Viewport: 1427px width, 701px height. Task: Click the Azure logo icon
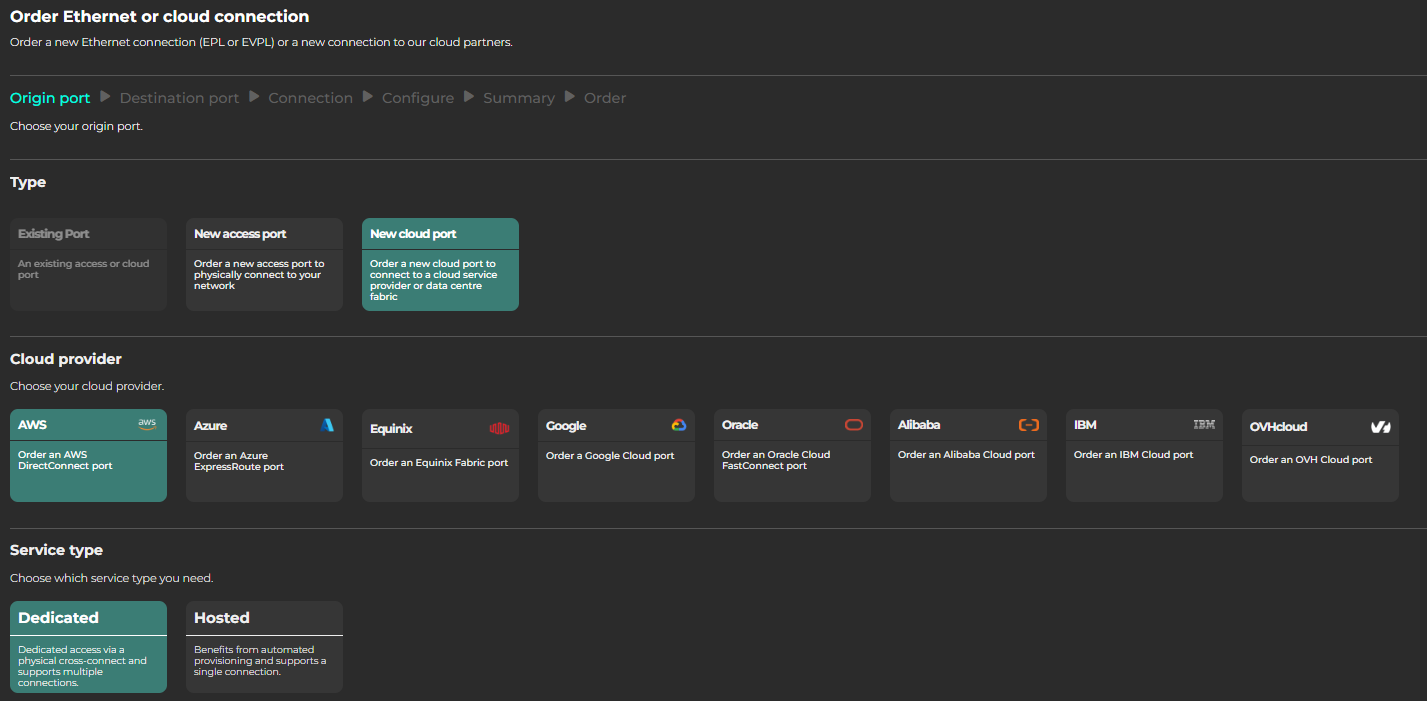[326, 425]
